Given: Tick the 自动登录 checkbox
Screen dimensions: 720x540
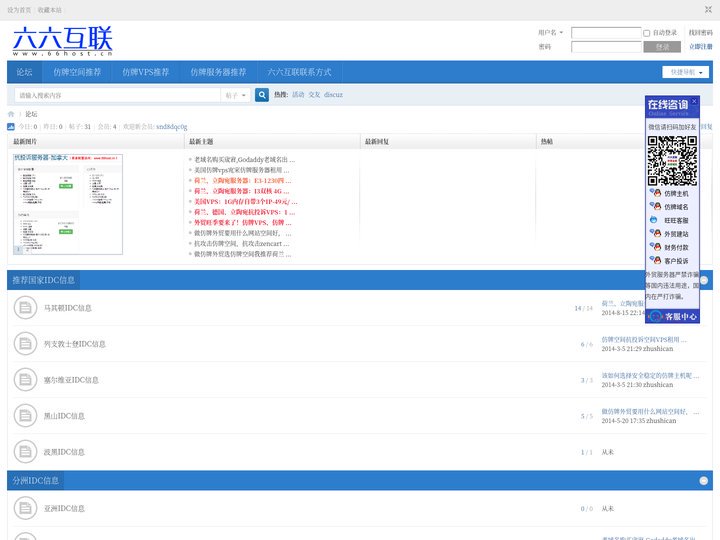Looking at the screenshot, I should 647,33.
